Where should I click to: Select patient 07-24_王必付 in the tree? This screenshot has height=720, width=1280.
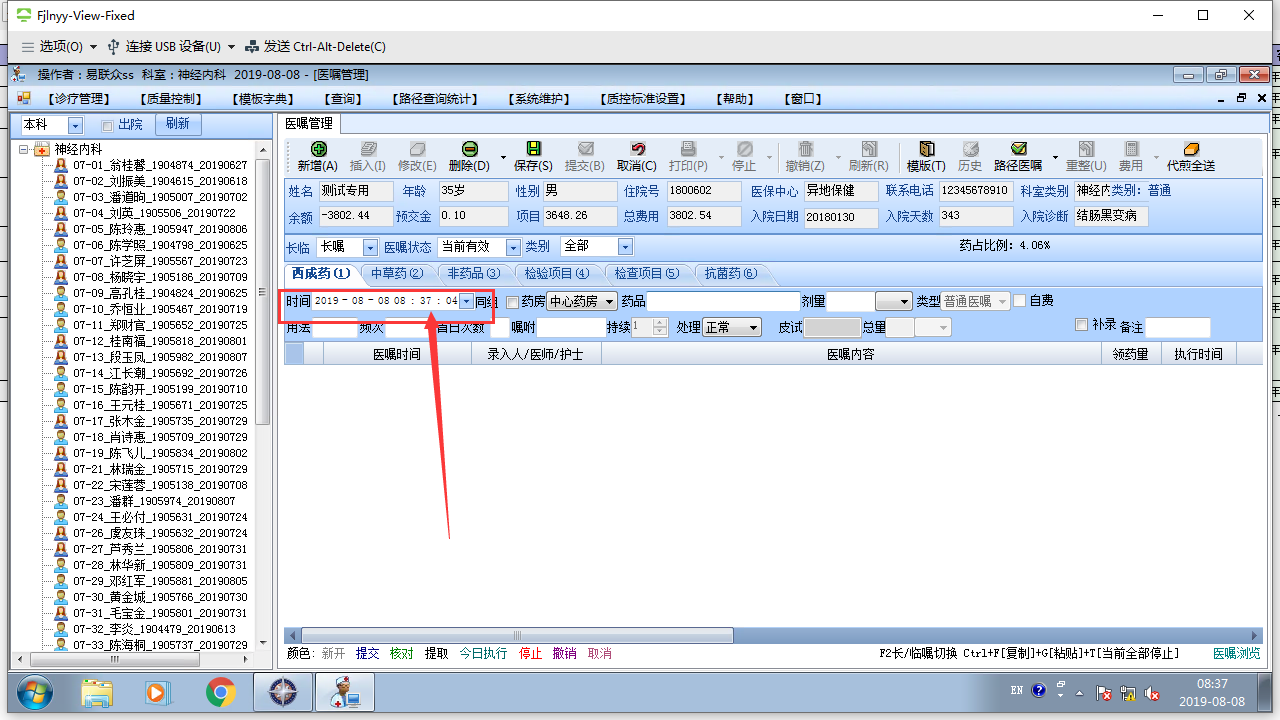[160, 517]
